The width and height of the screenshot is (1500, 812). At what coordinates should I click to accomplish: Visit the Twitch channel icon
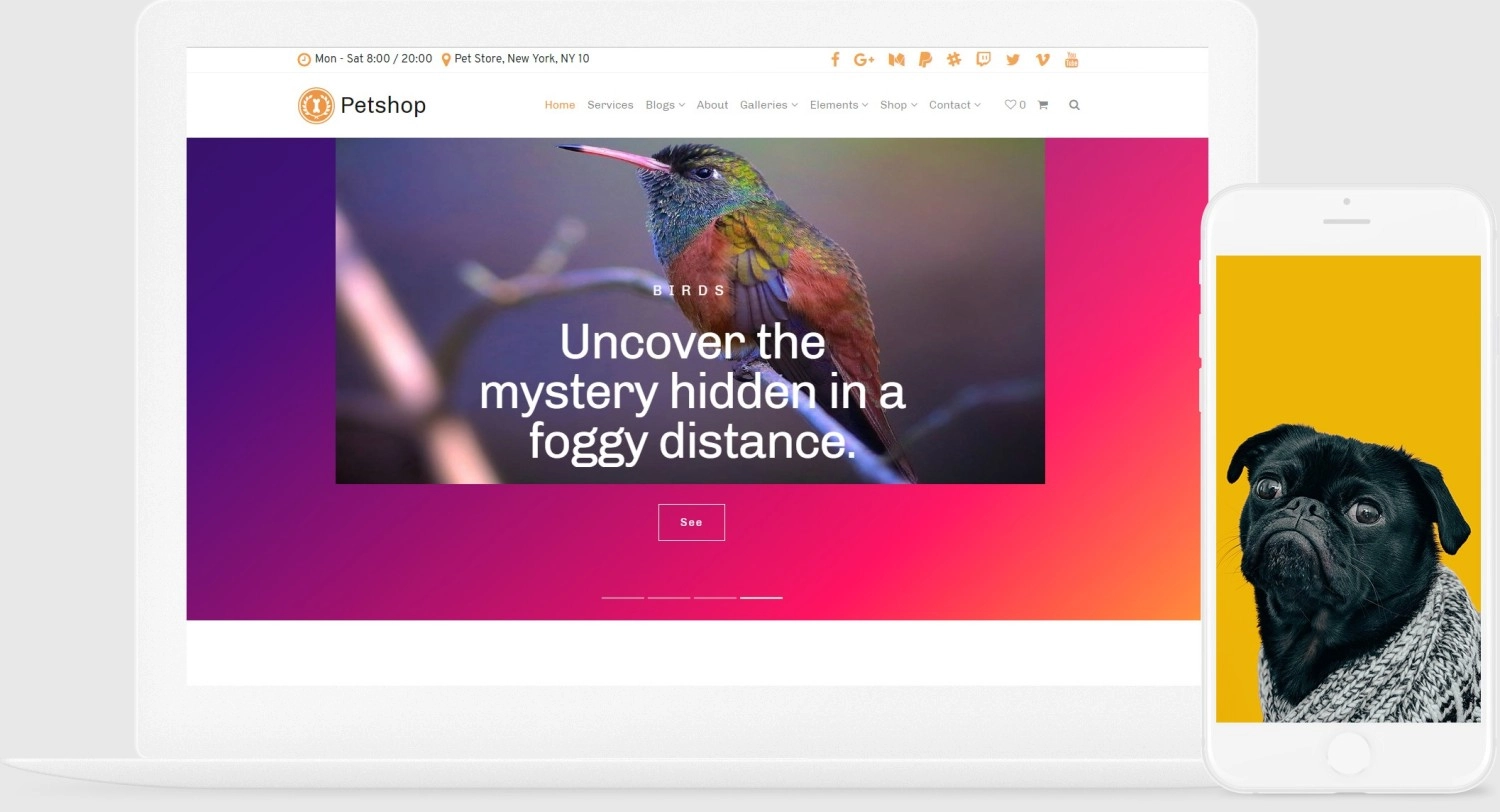tap(983, 60)
